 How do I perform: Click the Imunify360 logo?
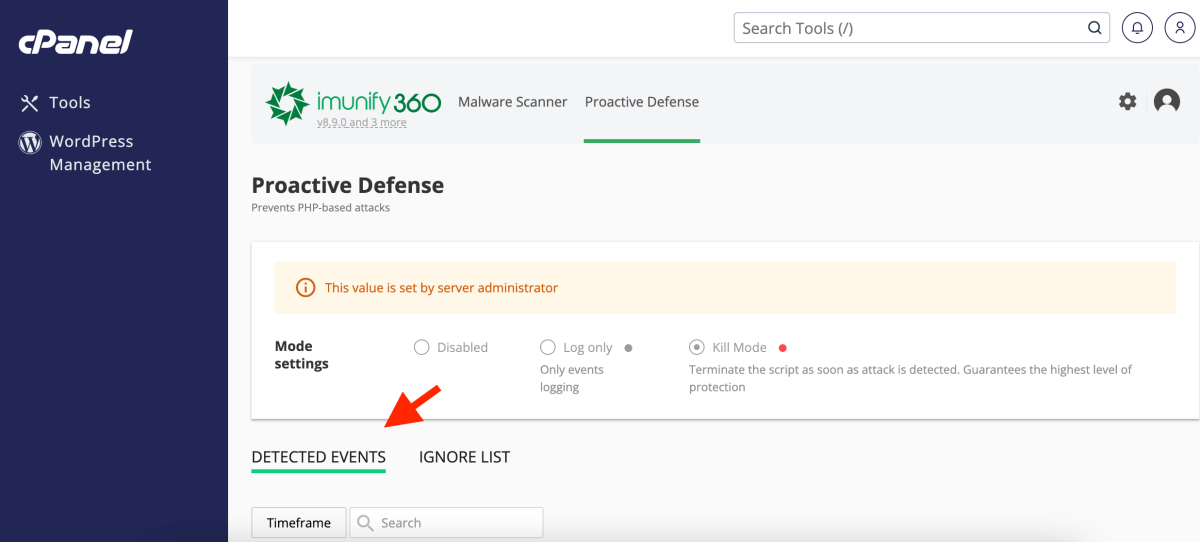click(x=353, y=102)
